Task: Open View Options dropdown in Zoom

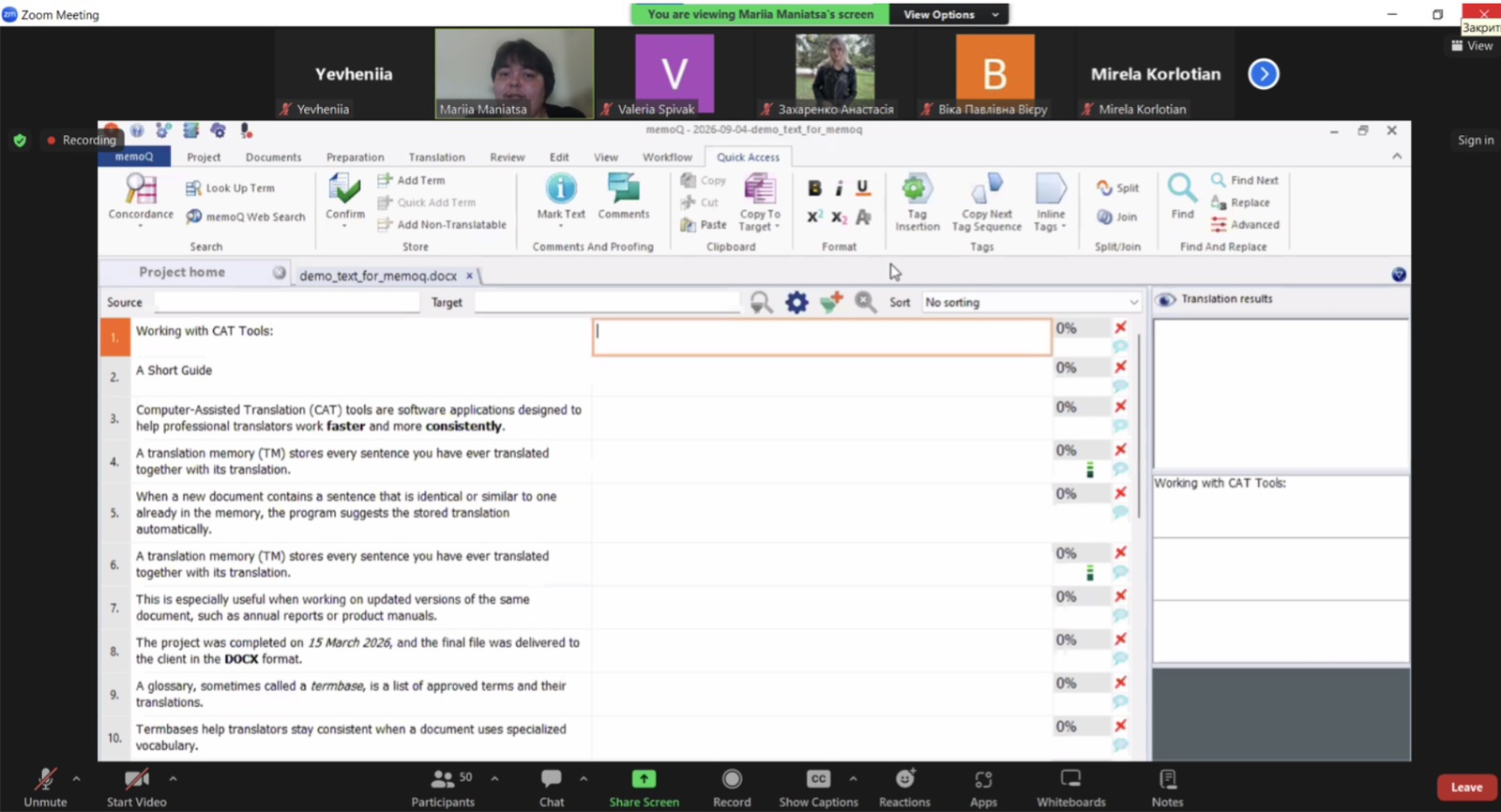Action: (x=950, y=14)
